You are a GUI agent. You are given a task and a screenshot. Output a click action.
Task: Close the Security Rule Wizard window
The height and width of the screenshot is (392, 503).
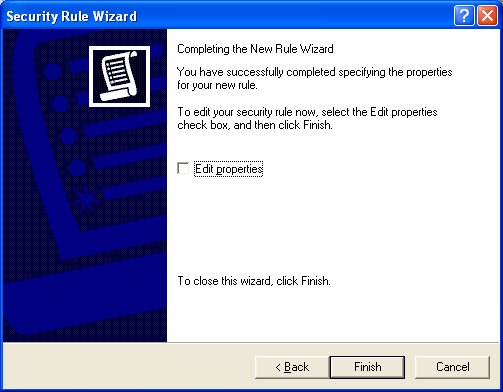coord(487,15)
